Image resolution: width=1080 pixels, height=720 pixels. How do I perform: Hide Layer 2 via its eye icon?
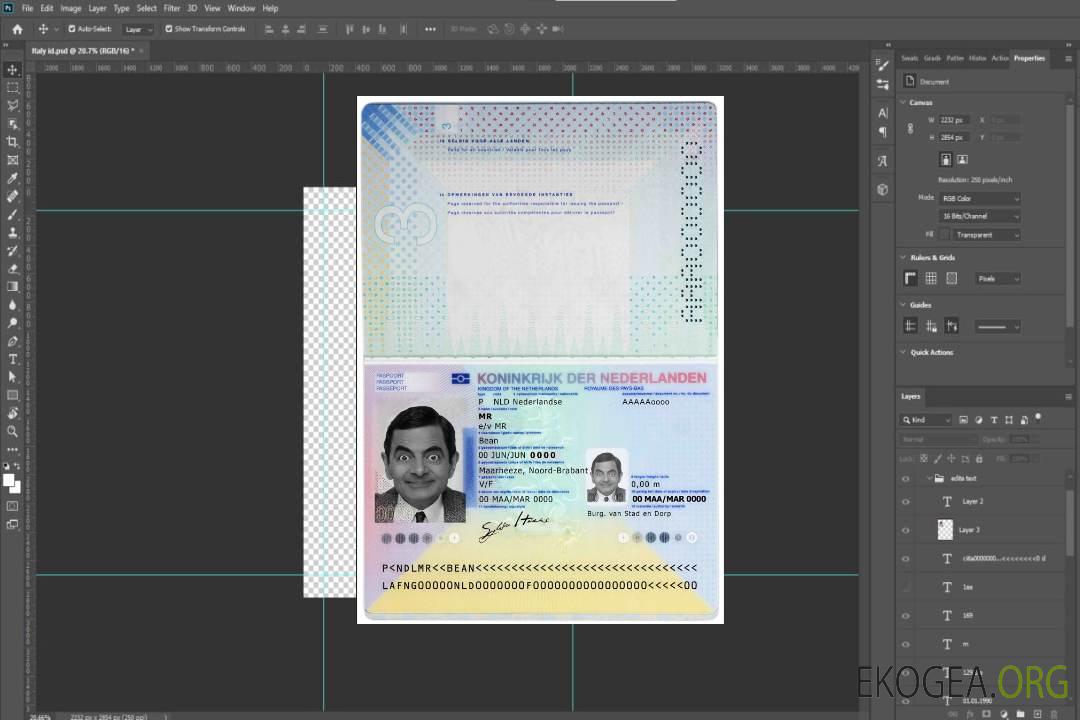906,502
